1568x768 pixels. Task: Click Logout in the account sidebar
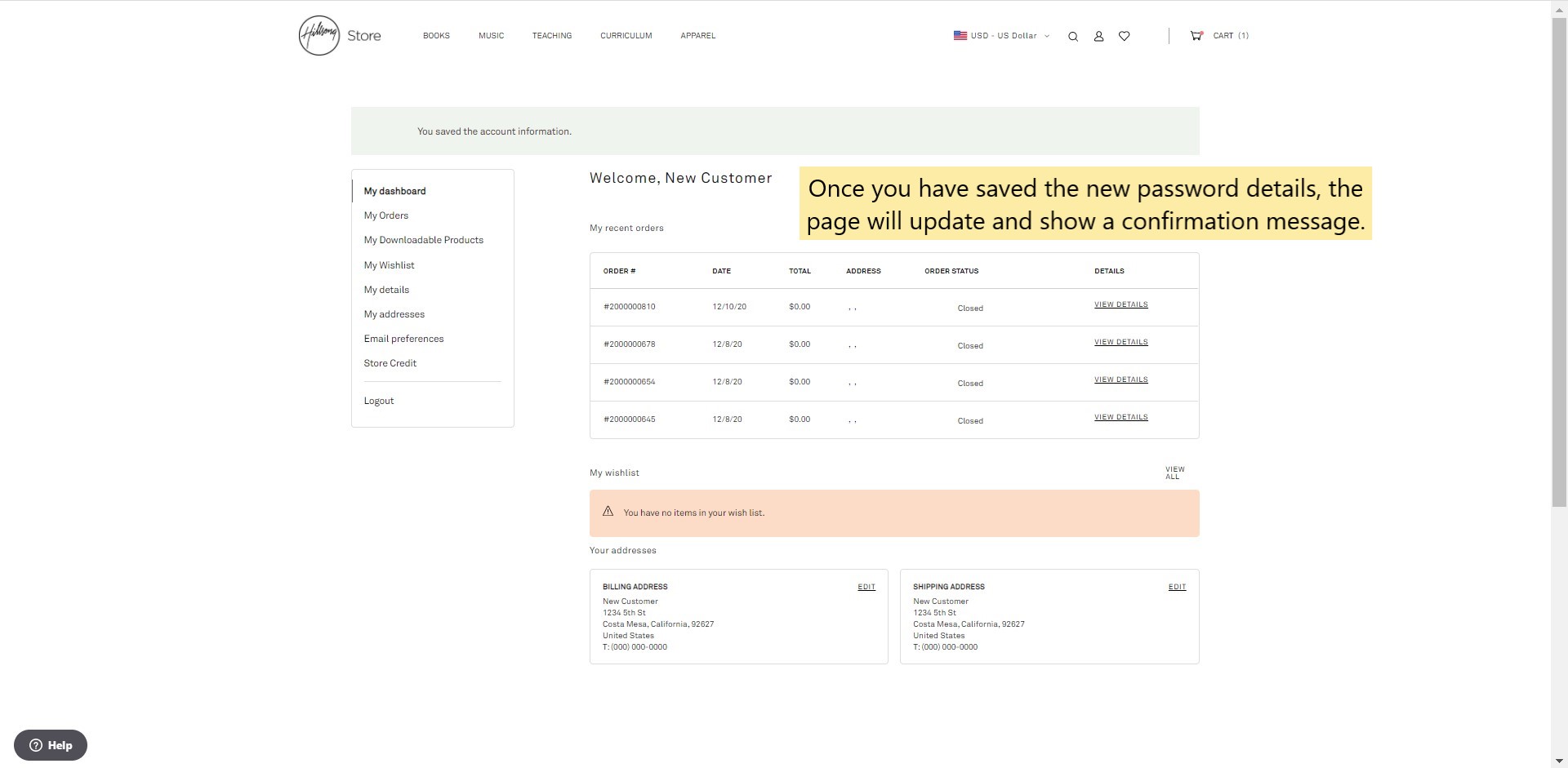tap(378, 401)
